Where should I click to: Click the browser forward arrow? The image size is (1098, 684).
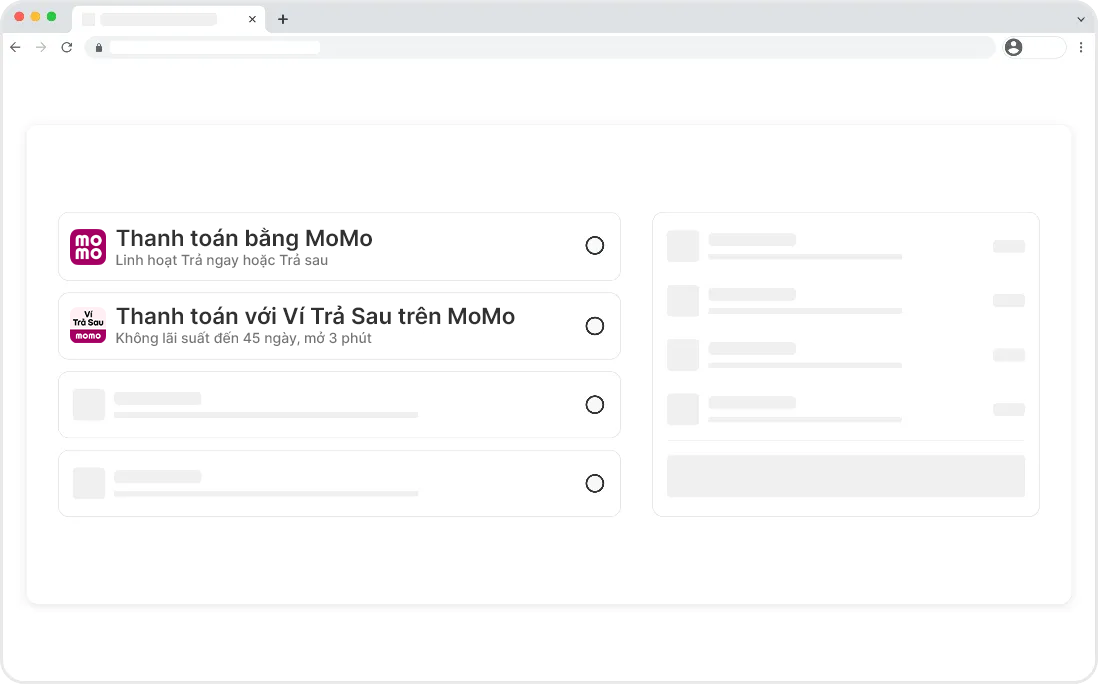pyautogui.click(x=41, y=47)
